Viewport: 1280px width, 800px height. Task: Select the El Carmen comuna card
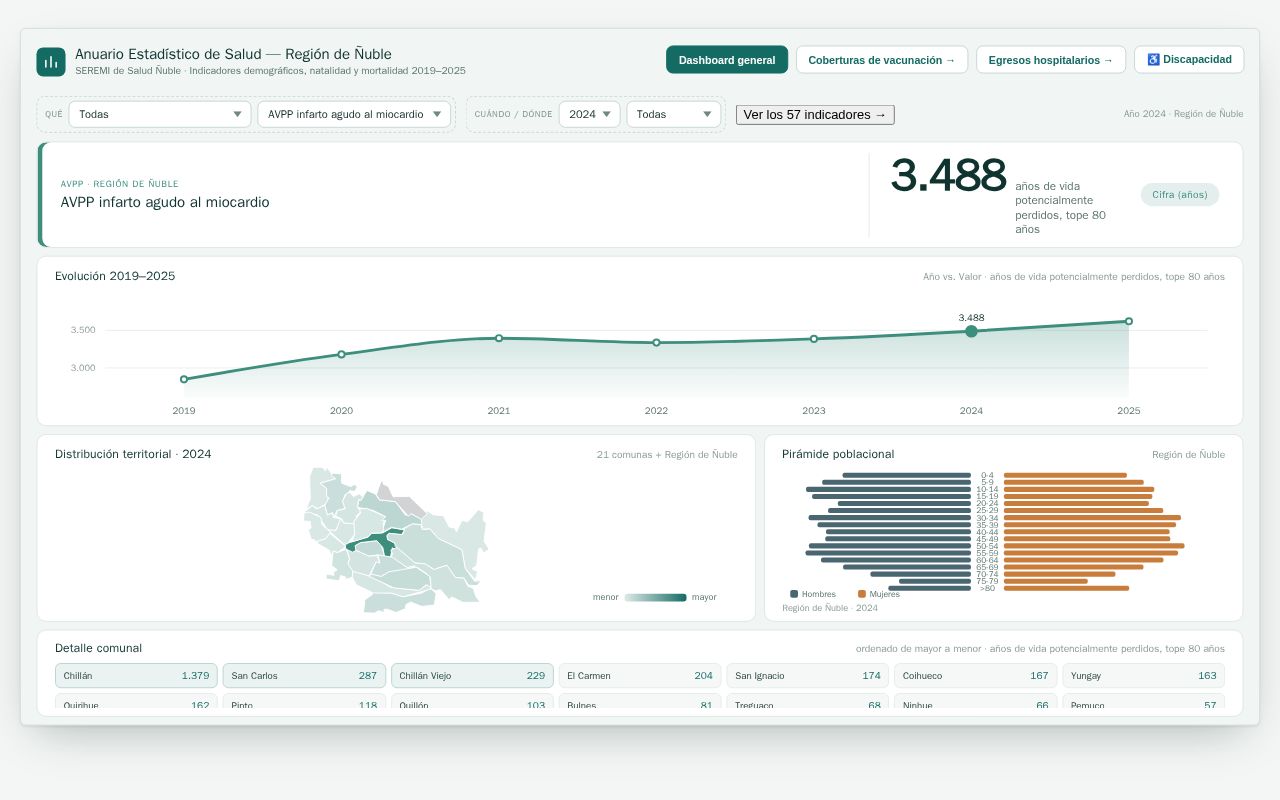pyautogui.click(x=640, y=676)
